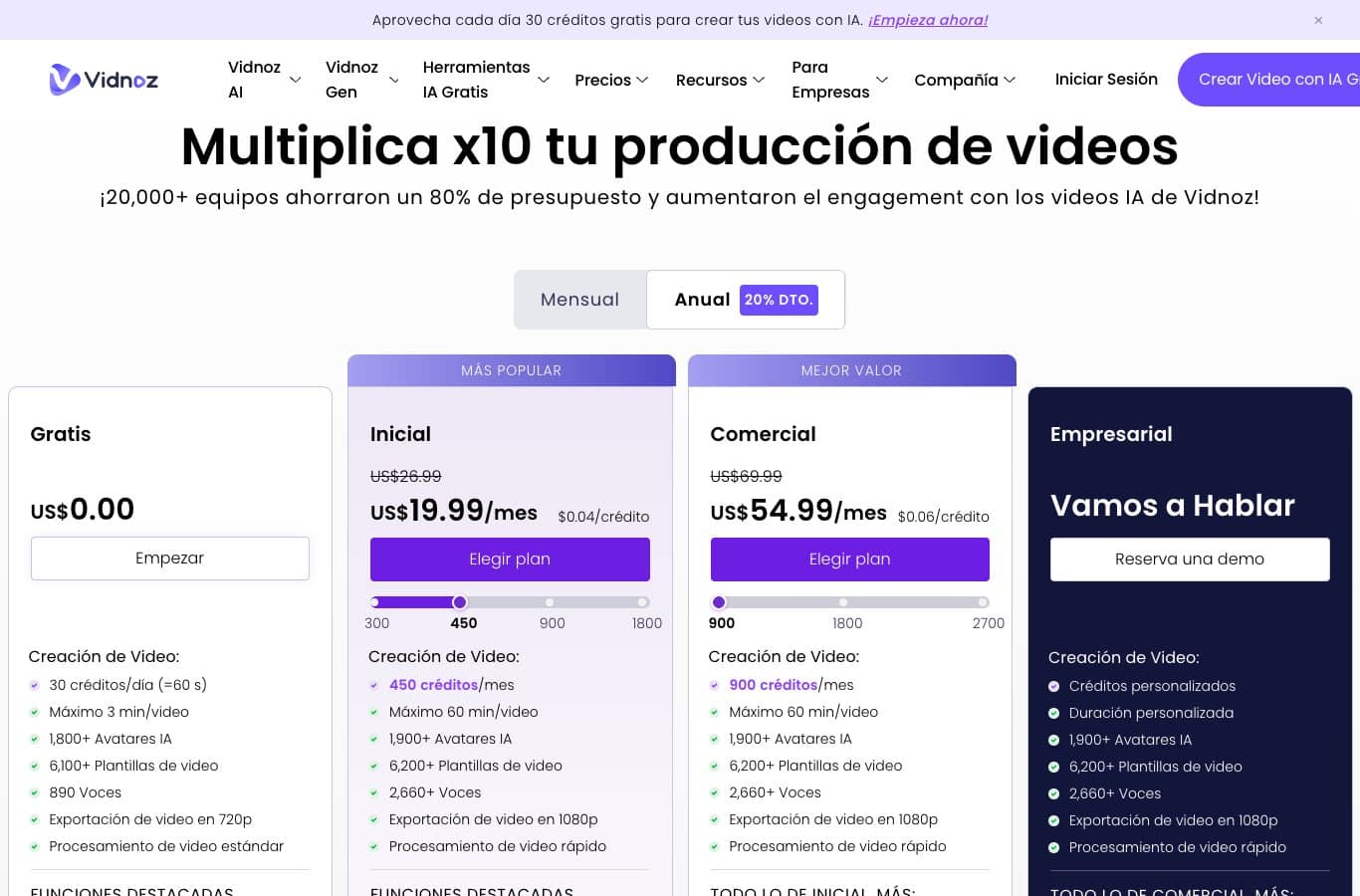Image resolution: width=1360 pixels, height=896 pixels.
Task: Click Inicial checkmark beside 2,660+ Voces
Action: pos(374,792)
